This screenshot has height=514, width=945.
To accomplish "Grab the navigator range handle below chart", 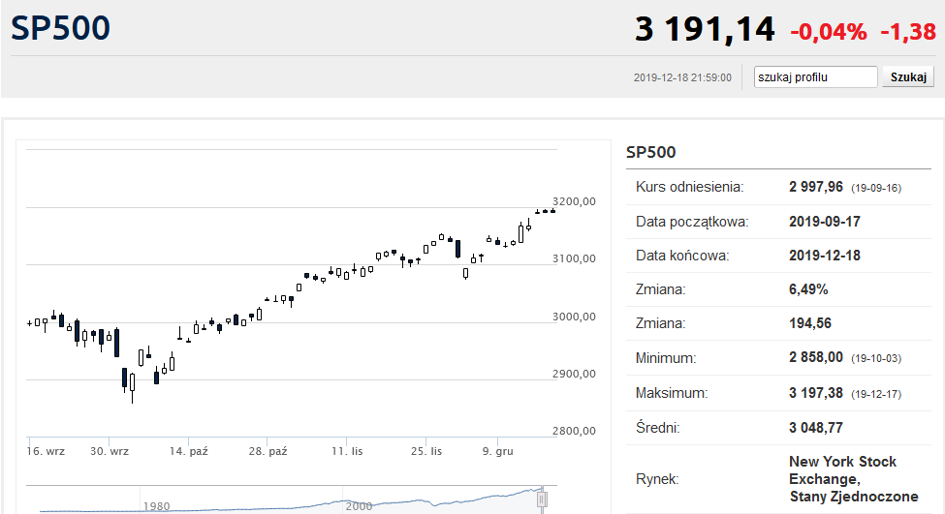I will 542,500.
